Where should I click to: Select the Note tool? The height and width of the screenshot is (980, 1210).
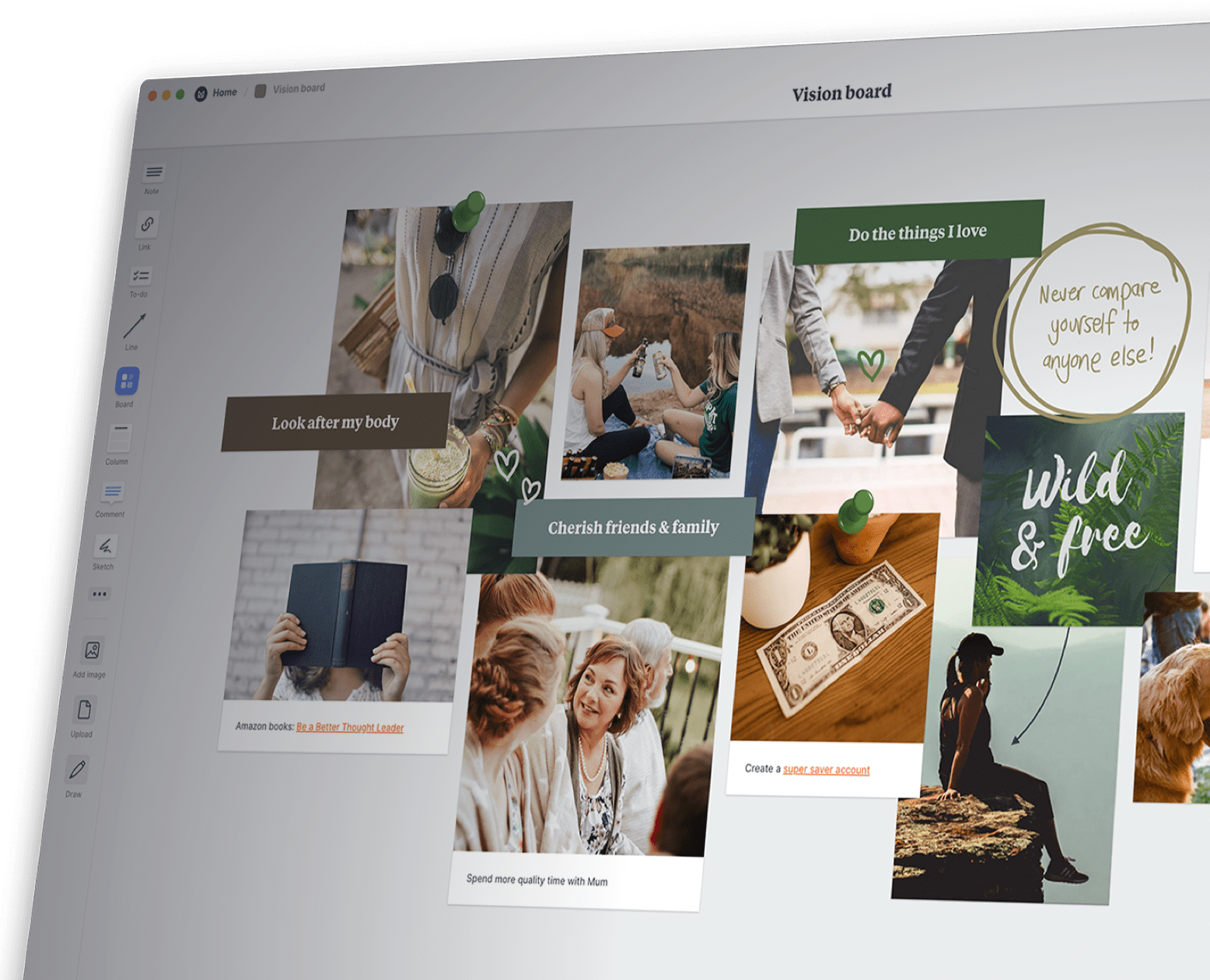pos(152,174)
